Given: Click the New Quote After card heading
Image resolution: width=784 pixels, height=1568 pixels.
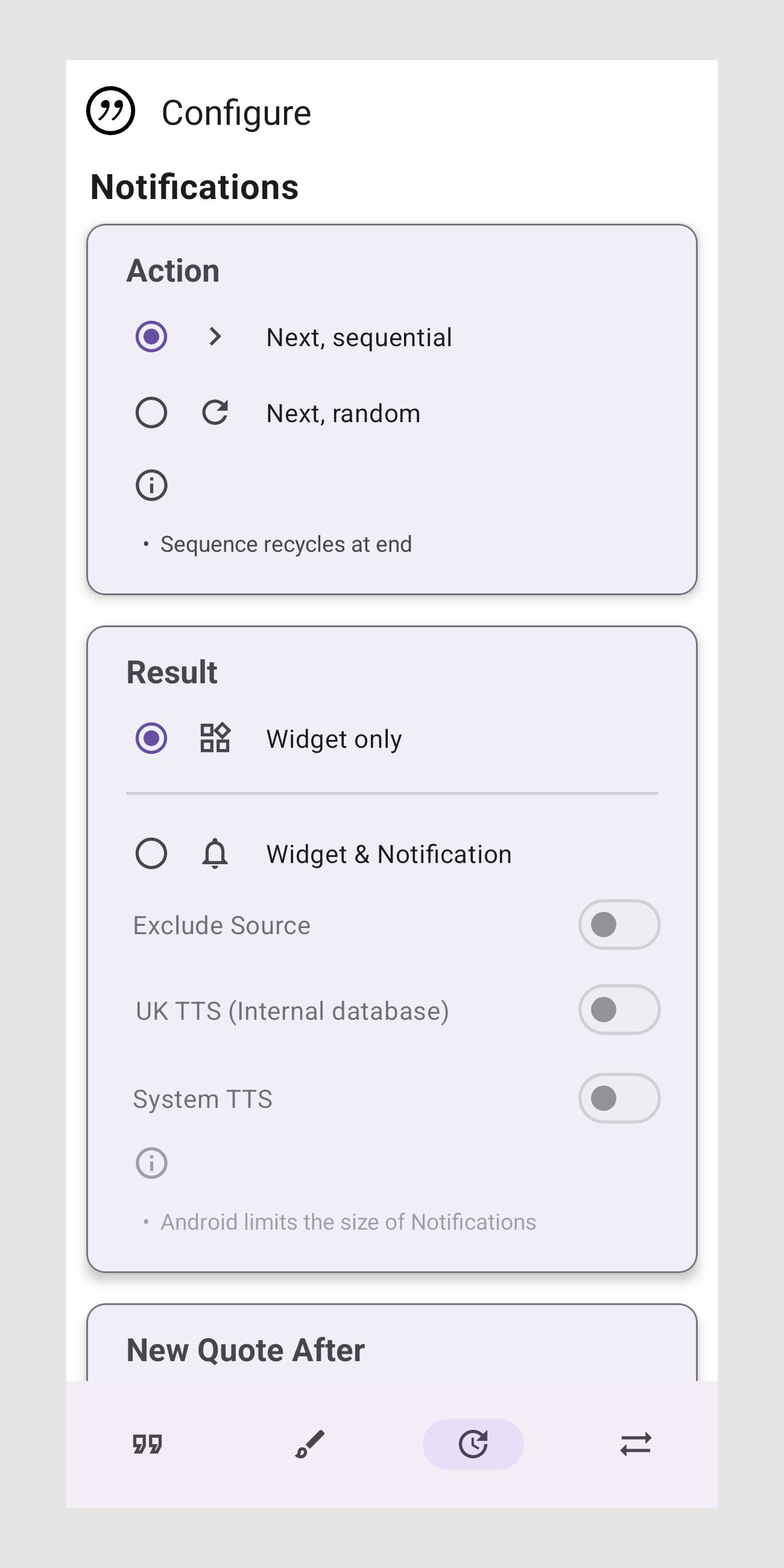Looking at the screenshot, I should tap(245, 1350).
